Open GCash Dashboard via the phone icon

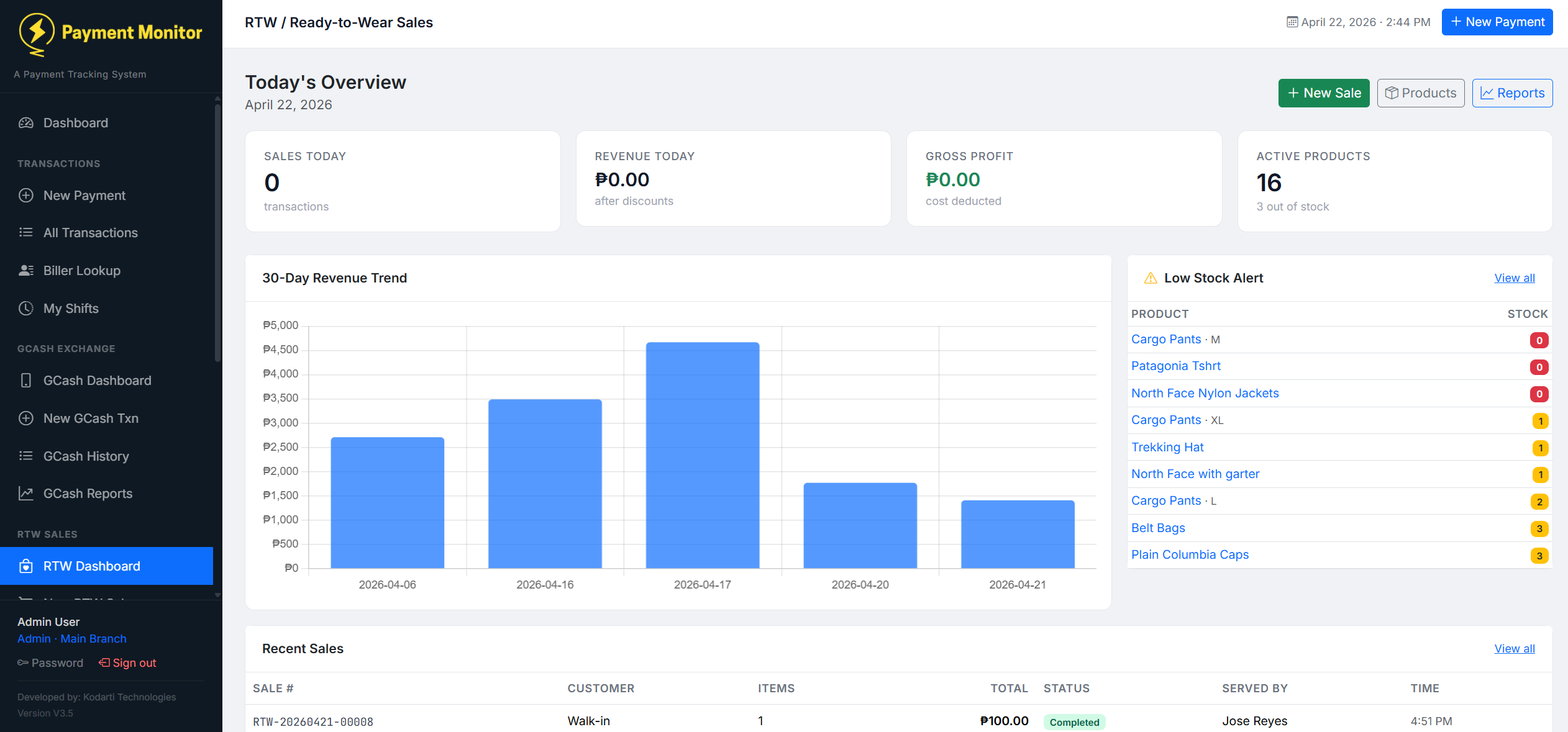pyautogui.click(x=25, y=380)
